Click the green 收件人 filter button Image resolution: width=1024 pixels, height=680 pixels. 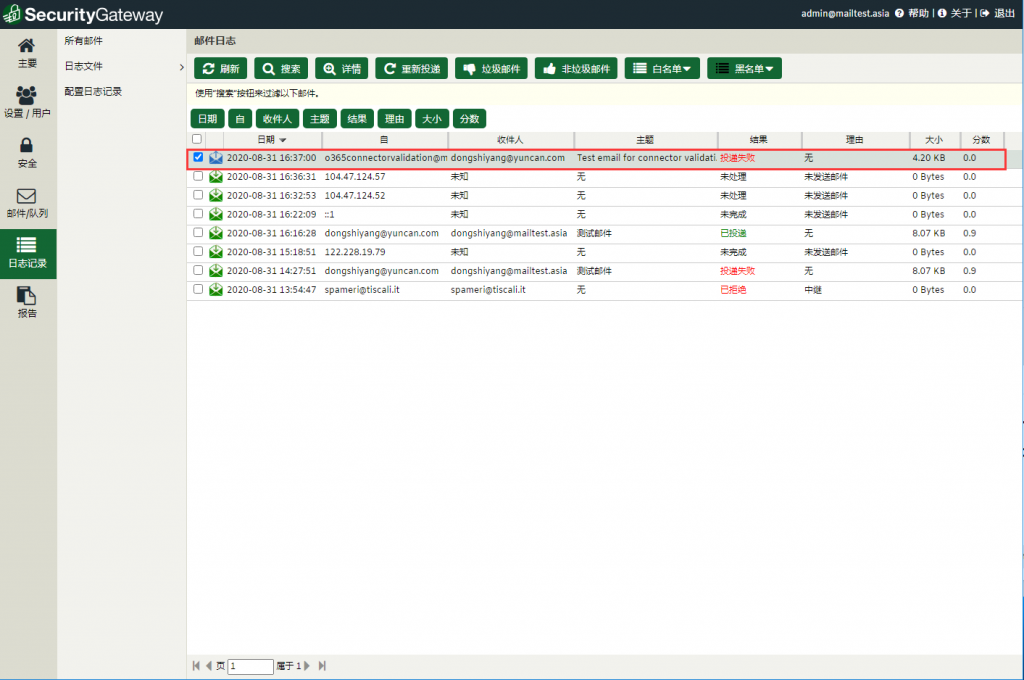point(278,119)
